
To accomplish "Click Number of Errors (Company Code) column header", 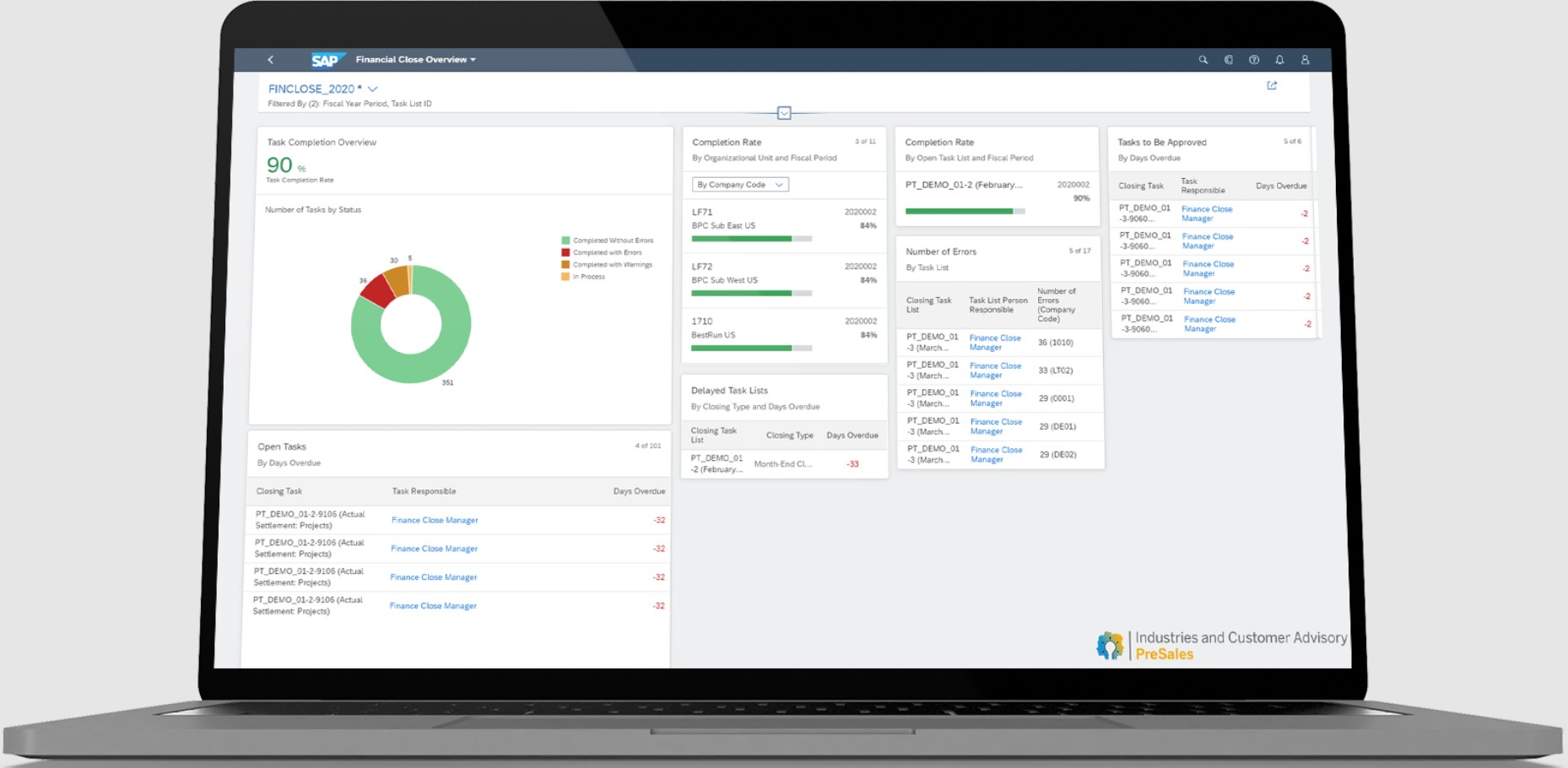I will (x=1057, y=305).
